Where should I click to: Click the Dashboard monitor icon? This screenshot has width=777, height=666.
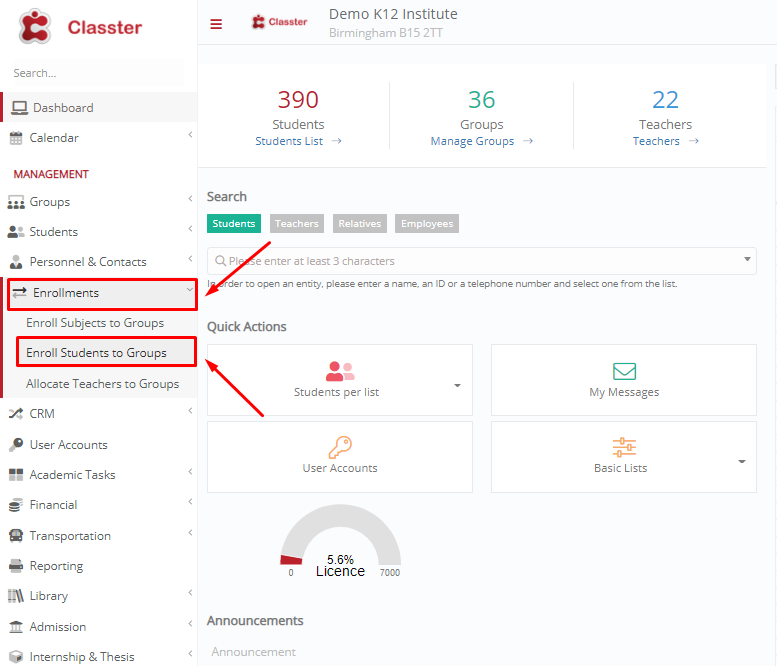19,108
